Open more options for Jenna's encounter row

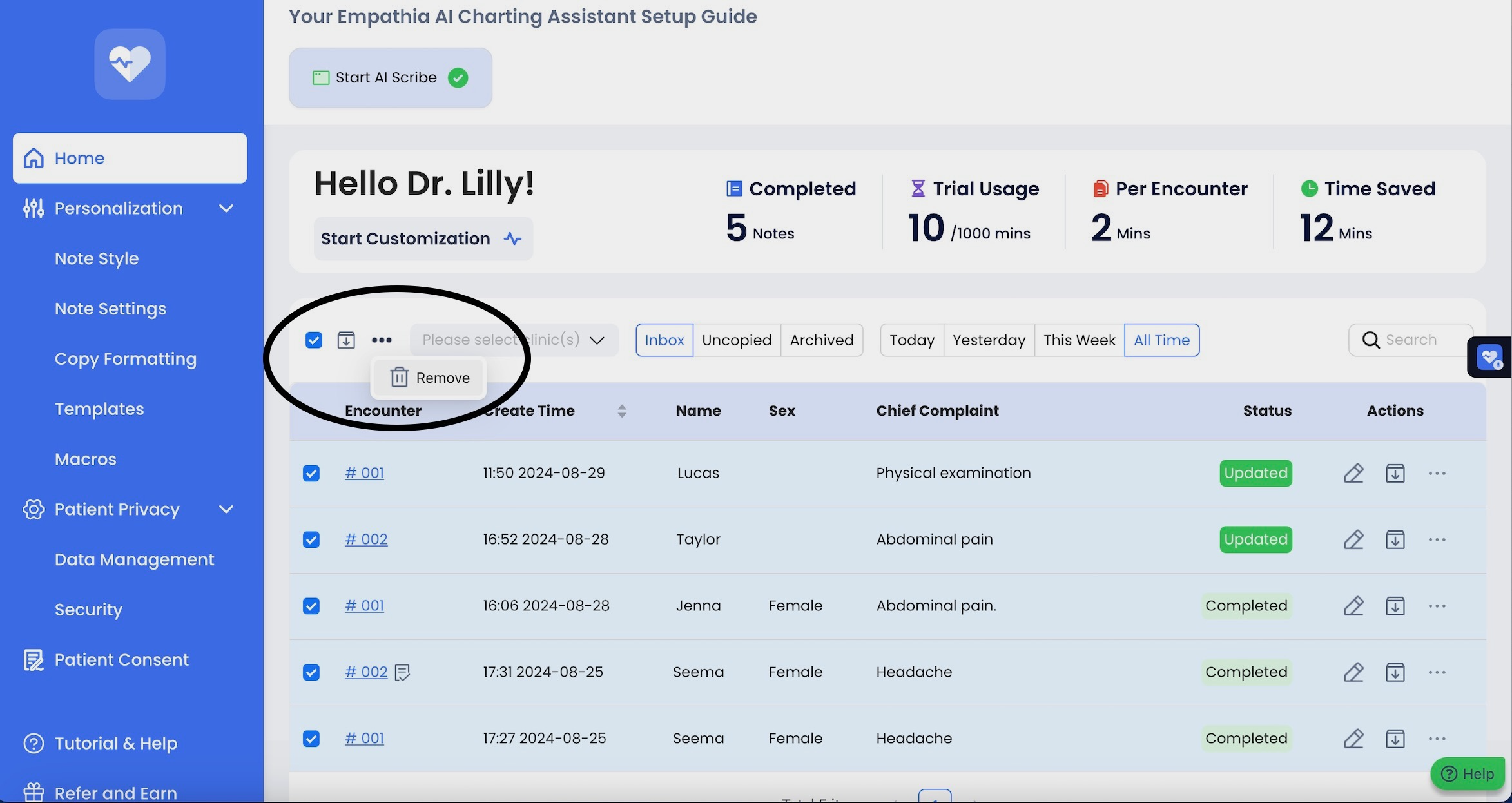coord(1437,606)
